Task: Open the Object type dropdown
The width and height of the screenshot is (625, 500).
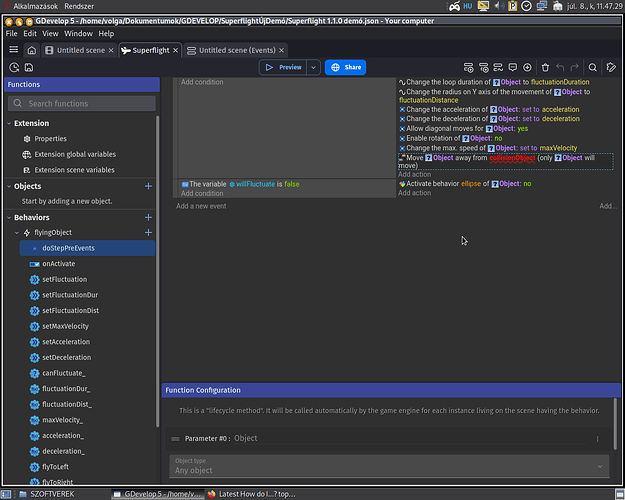Action: (x=389, y=466)
